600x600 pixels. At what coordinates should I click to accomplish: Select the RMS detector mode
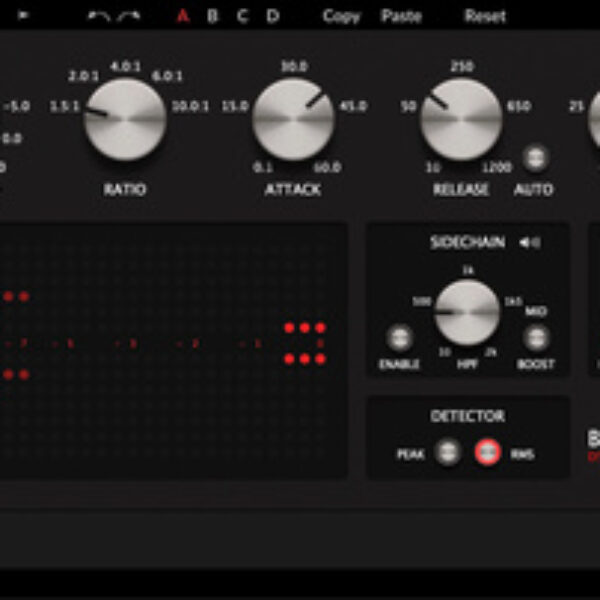point(488,452)
